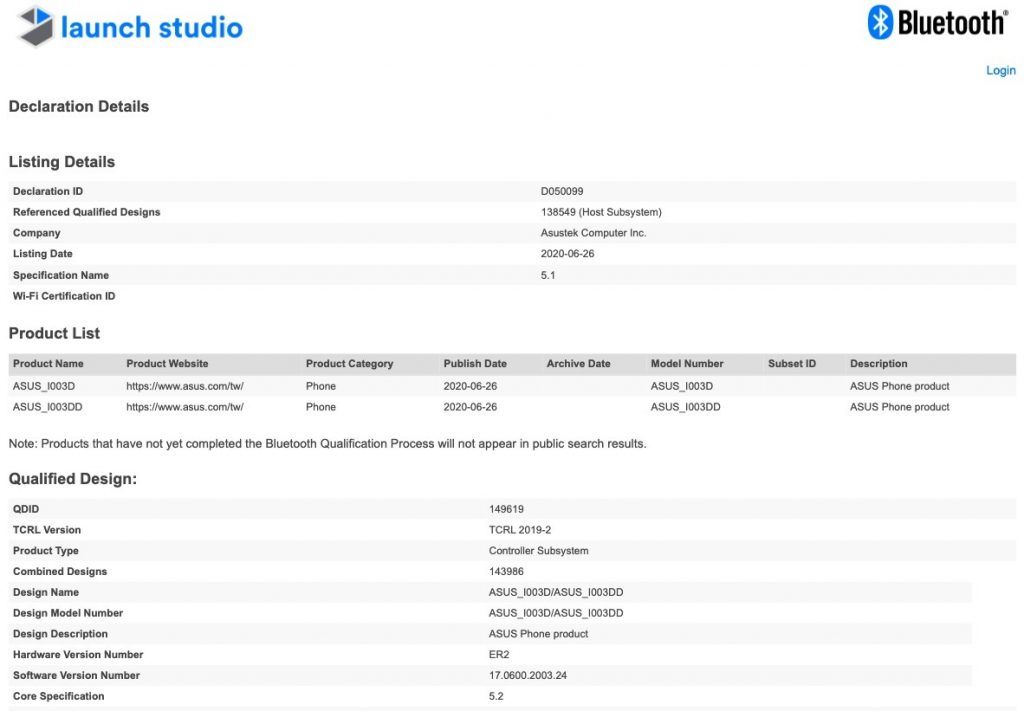Select the software version 17.0600.2003.24
This screenshot has width=1024, height=711.
coord(528,676)
